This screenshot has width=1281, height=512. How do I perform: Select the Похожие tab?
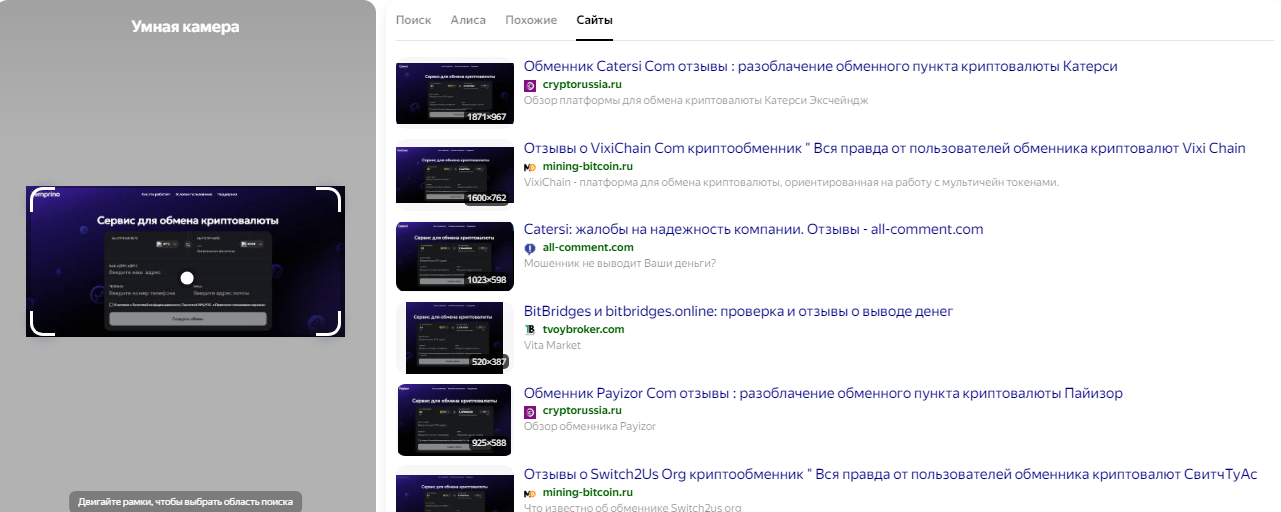[531, 20]
